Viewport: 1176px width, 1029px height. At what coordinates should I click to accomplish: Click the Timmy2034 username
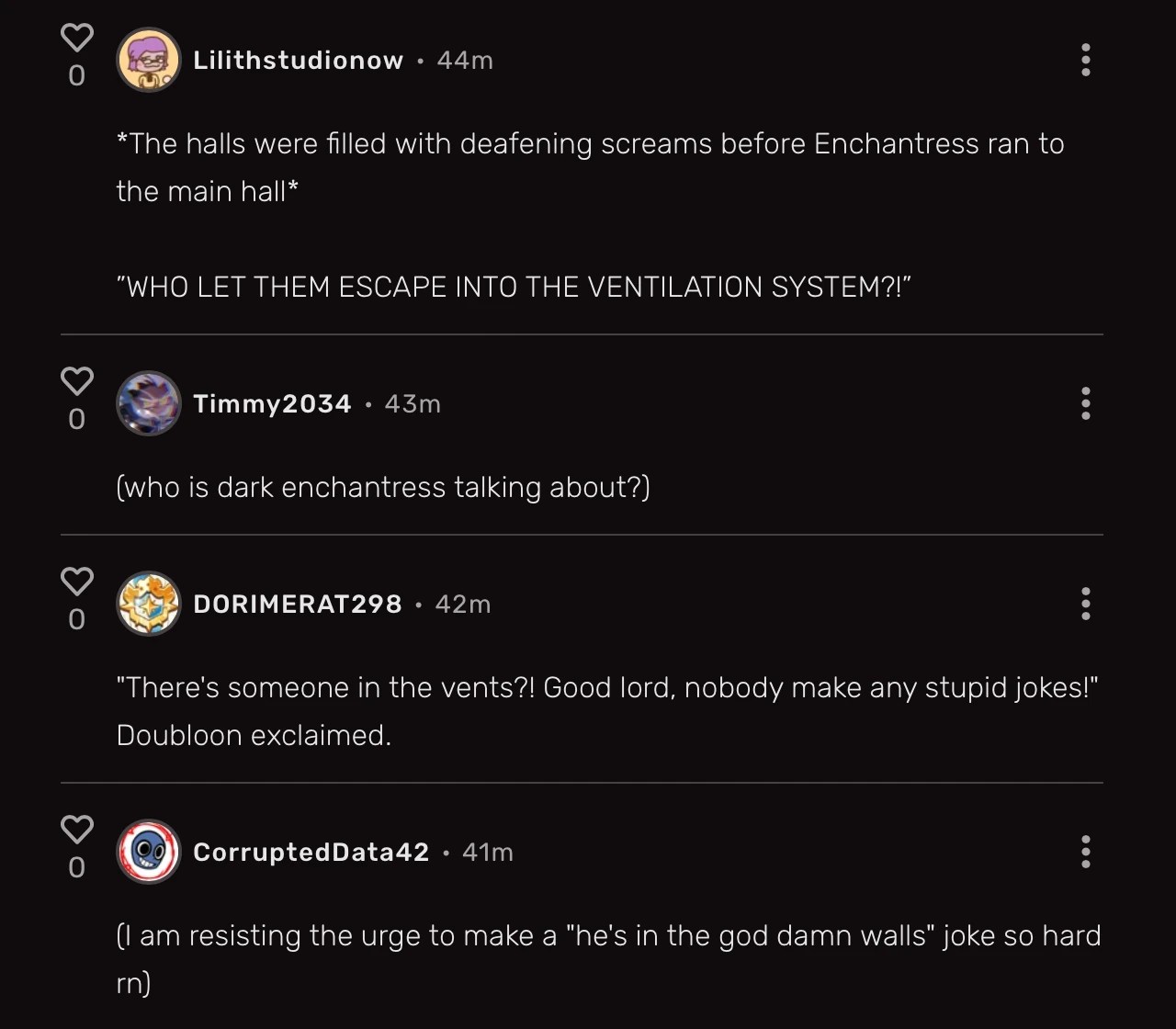click(272, 404)
